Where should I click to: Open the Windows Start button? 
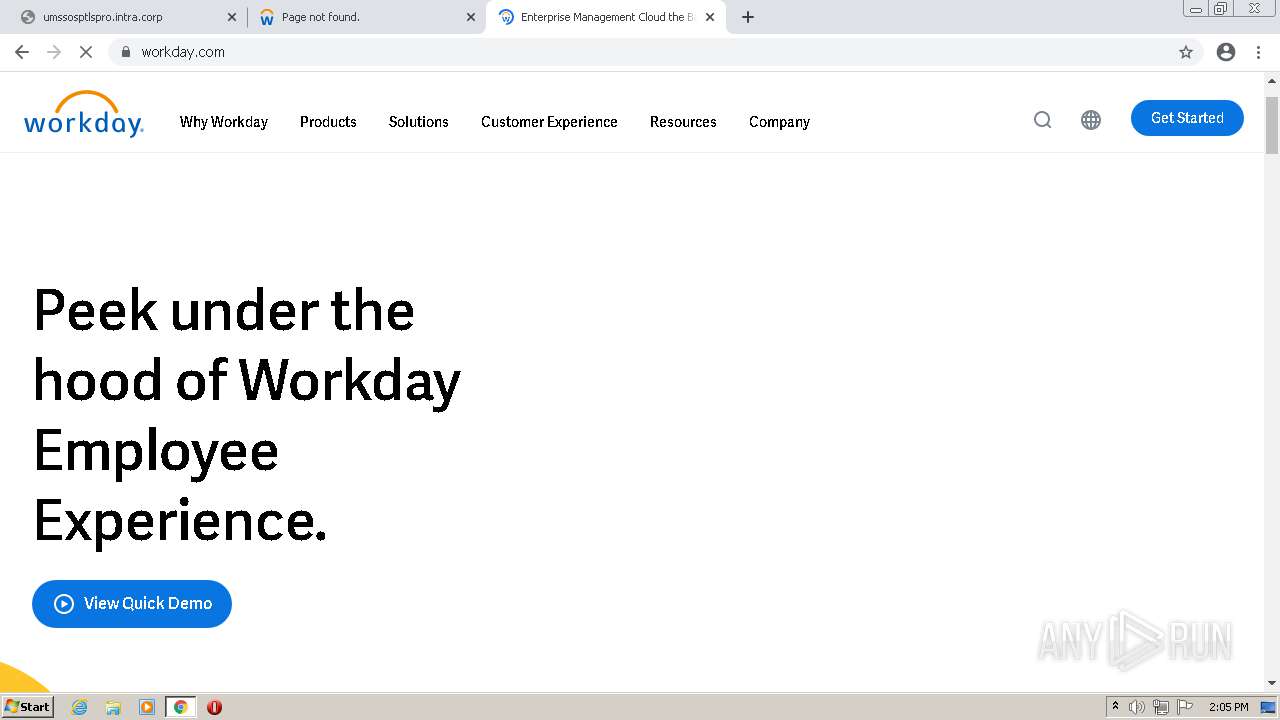(28, 707)
